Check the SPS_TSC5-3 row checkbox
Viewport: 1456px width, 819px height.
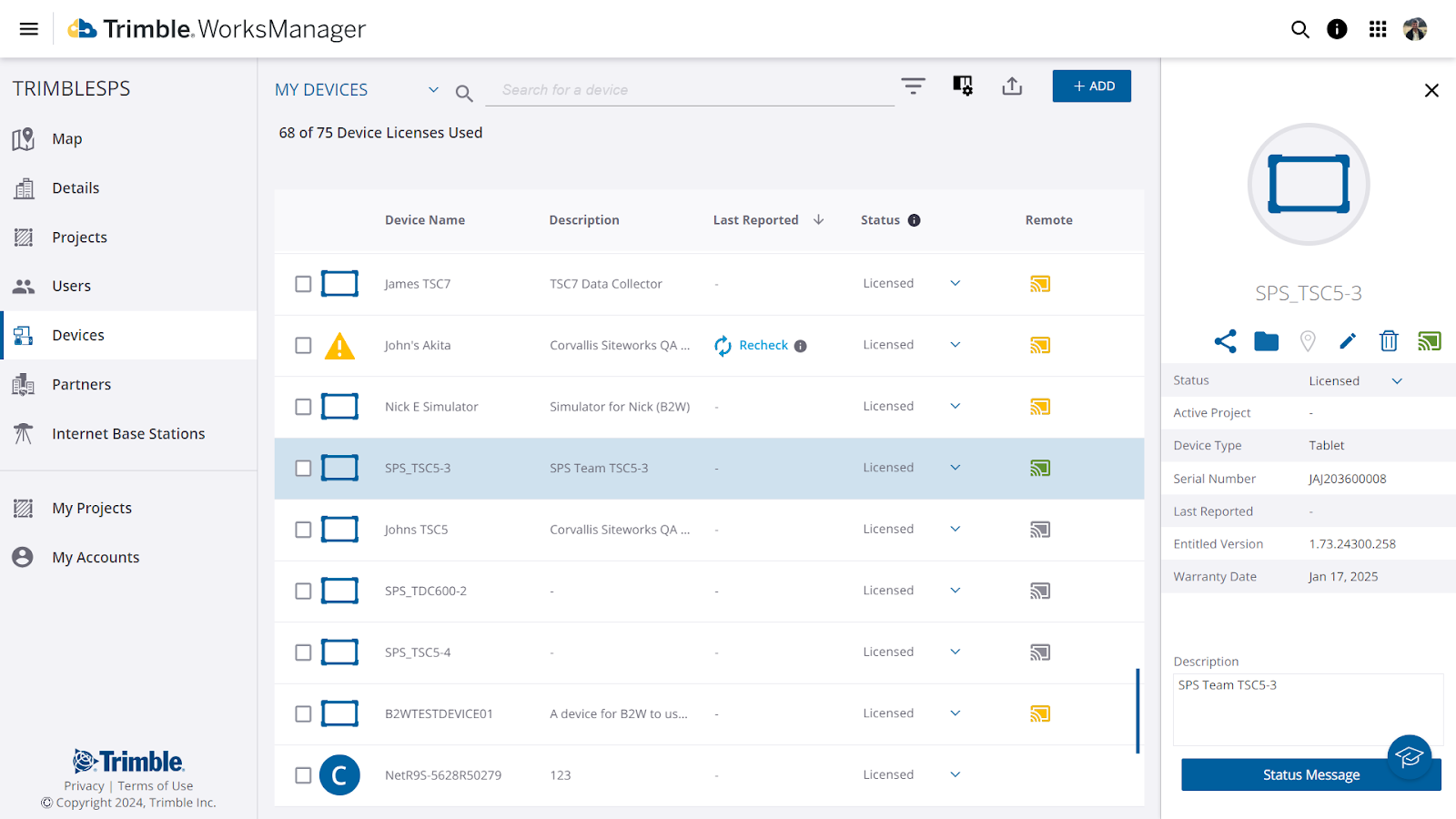tap(303, 469)
